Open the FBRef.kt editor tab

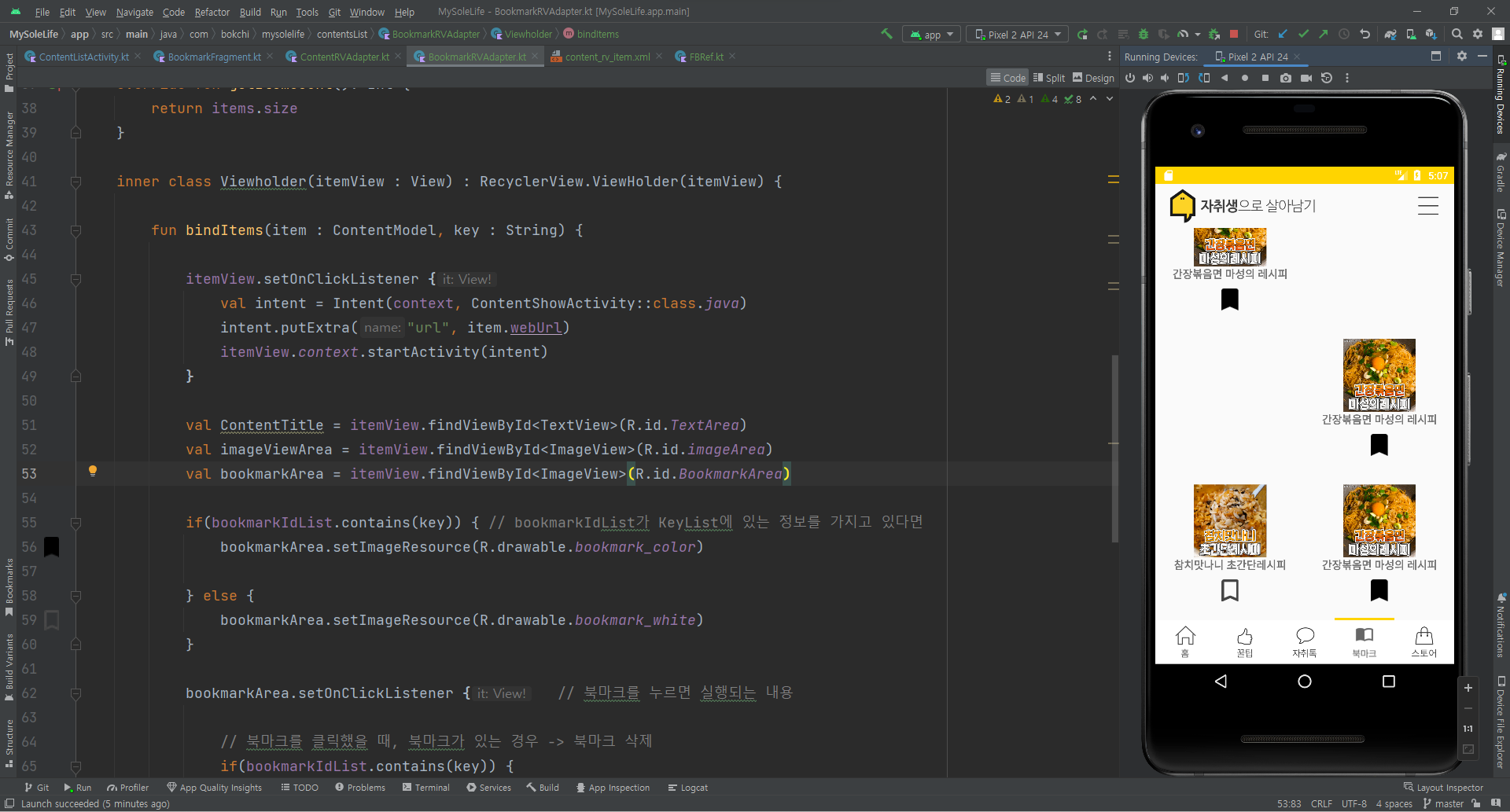(705, 57)
